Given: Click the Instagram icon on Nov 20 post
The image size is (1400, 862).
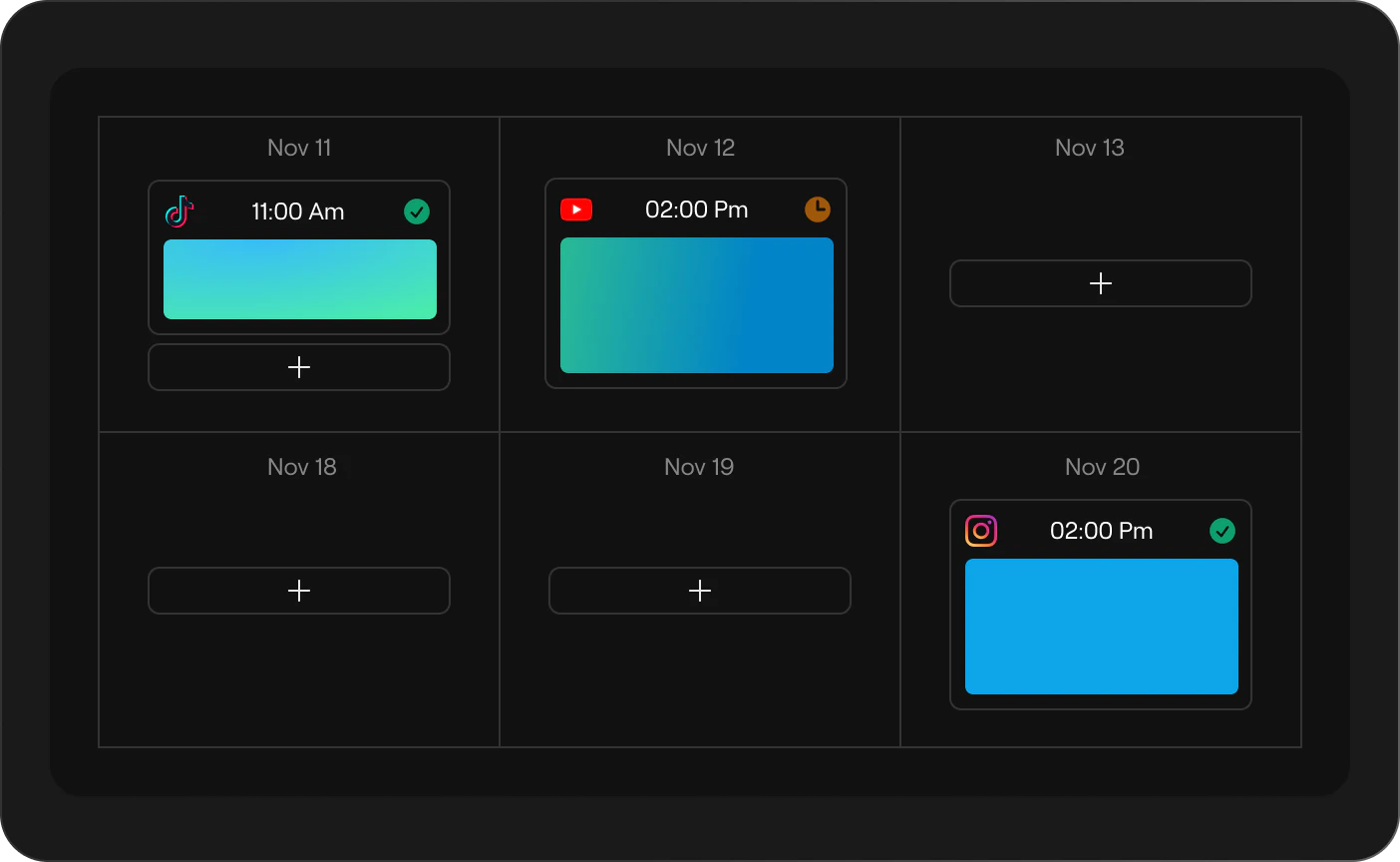Looking at the screenshot, I should coord(981,531).
